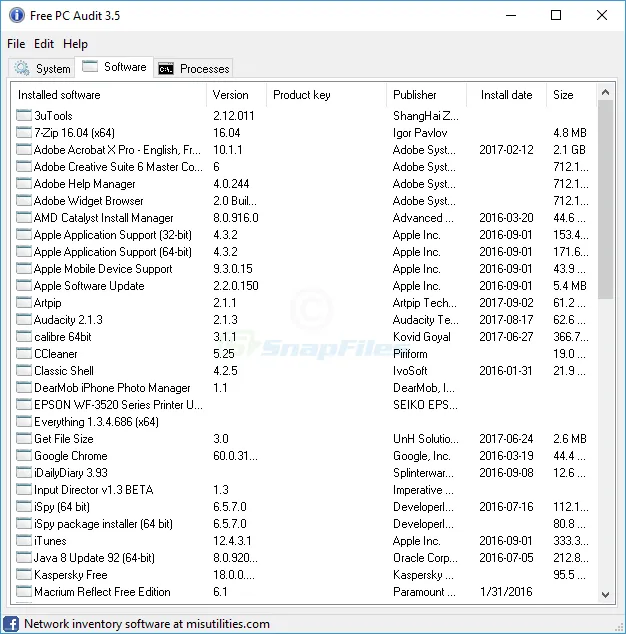
Task: Click the scrollbar down arrow
Action: 605,594
